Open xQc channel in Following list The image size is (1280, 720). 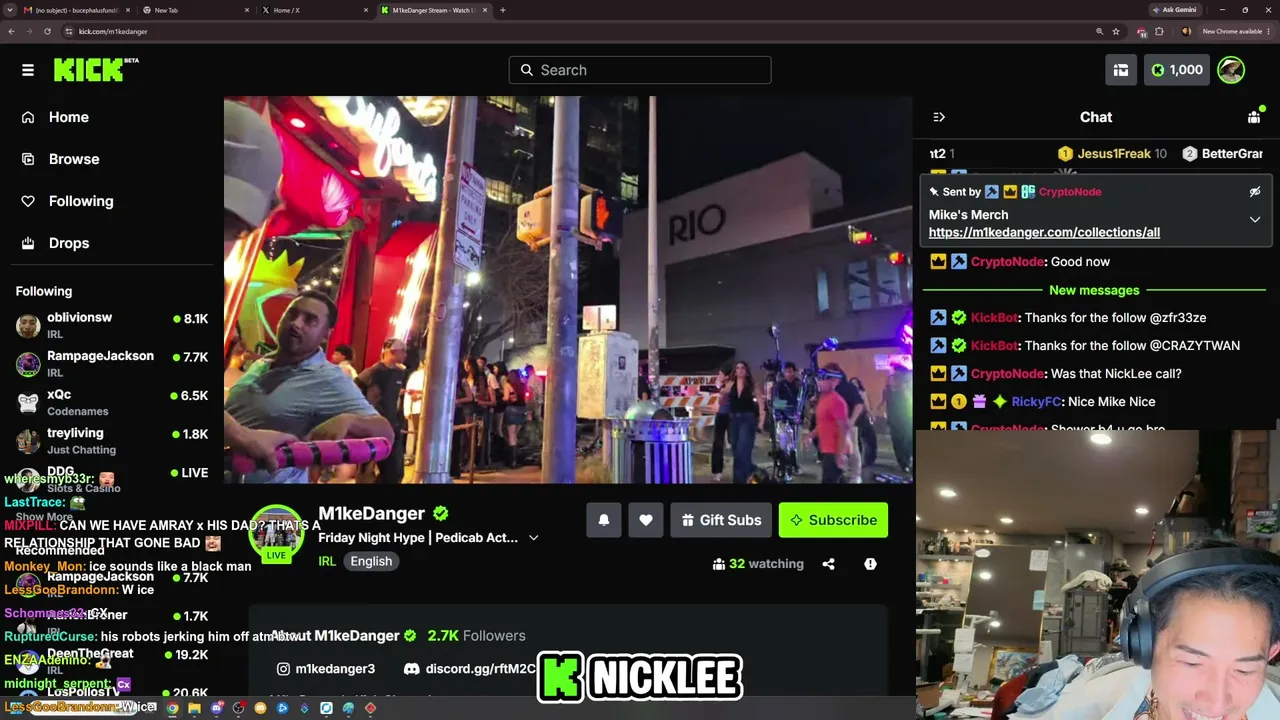coord(112,402)
